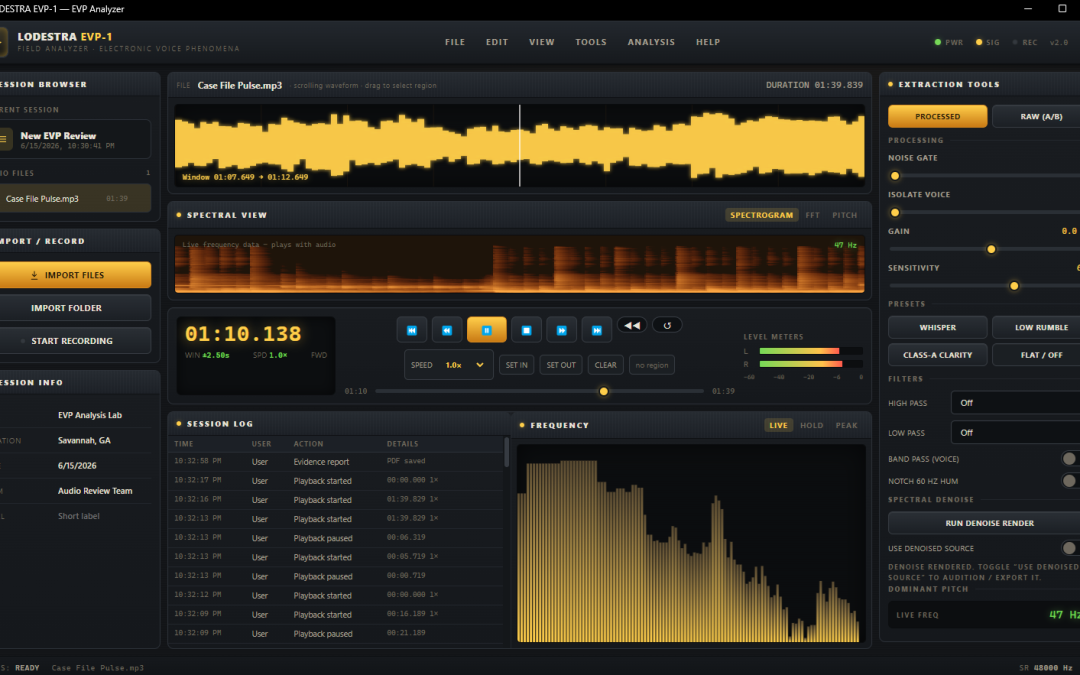This screenshot has height=675, width=1080.
Task: Open the Low Pass filter dropdown
Action: tap(1015, 433)
